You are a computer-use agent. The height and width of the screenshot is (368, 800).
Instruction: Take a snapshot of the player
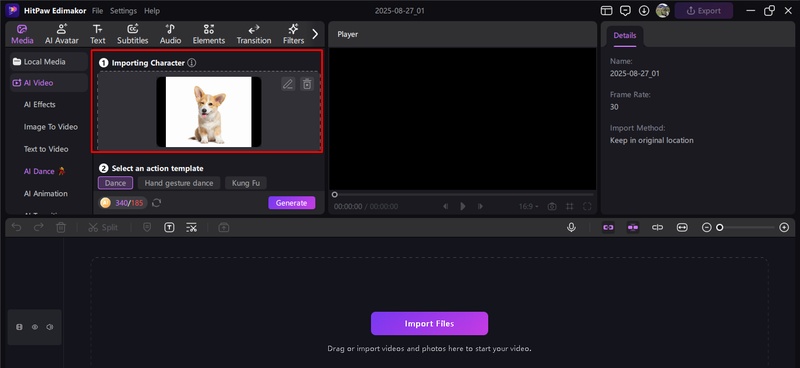[552, 206]
